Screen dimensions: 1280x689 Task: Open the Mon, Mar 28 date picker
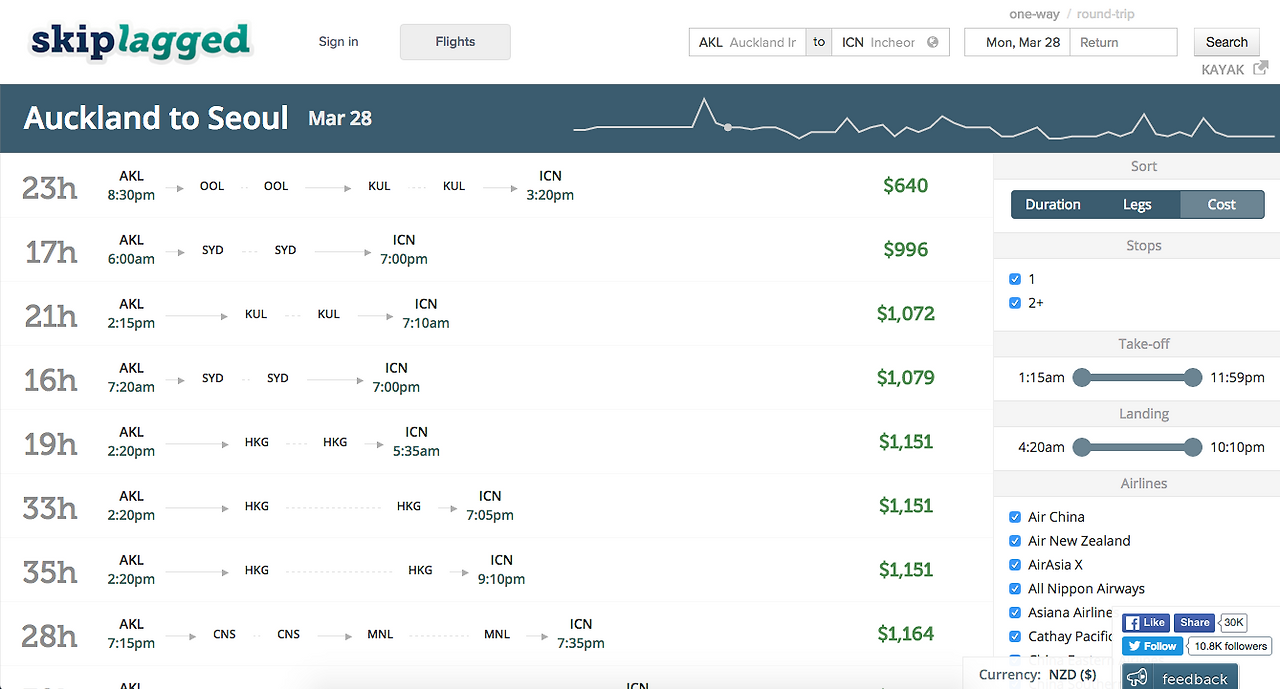(1016, 42)
